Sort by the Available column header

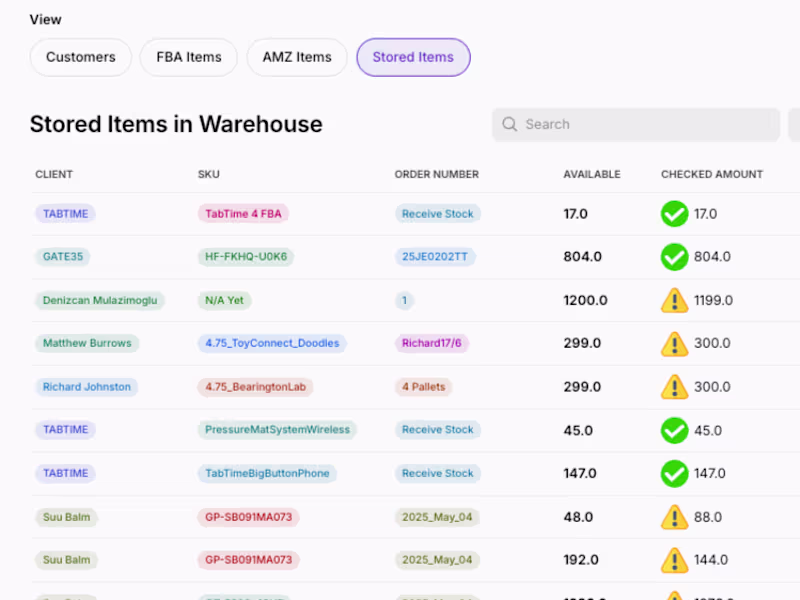pos(592,174)
